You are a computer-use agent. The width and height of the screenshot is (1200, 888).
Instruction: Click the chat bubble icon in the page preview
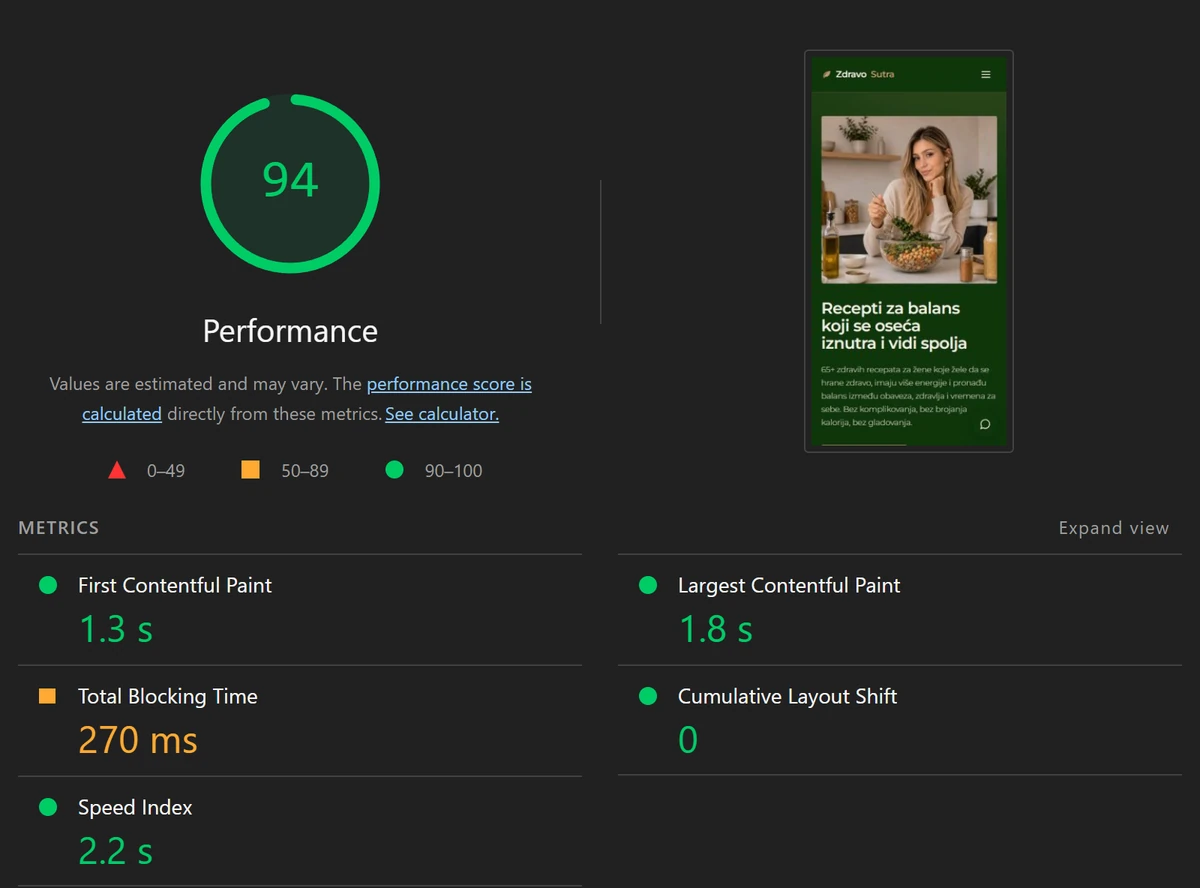(984, 424)
